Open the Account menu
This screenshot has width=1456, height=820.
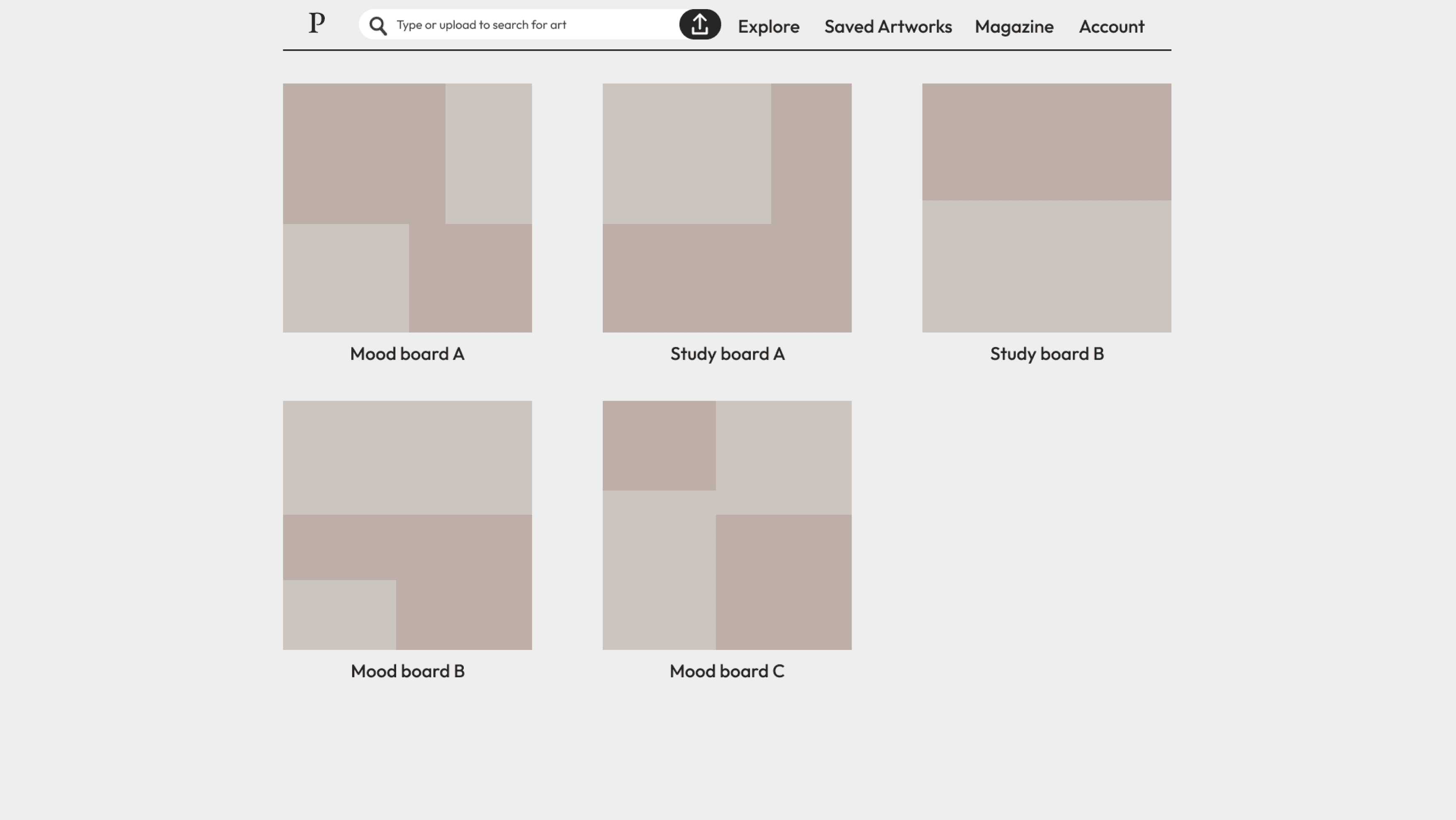coord(1111,27)
